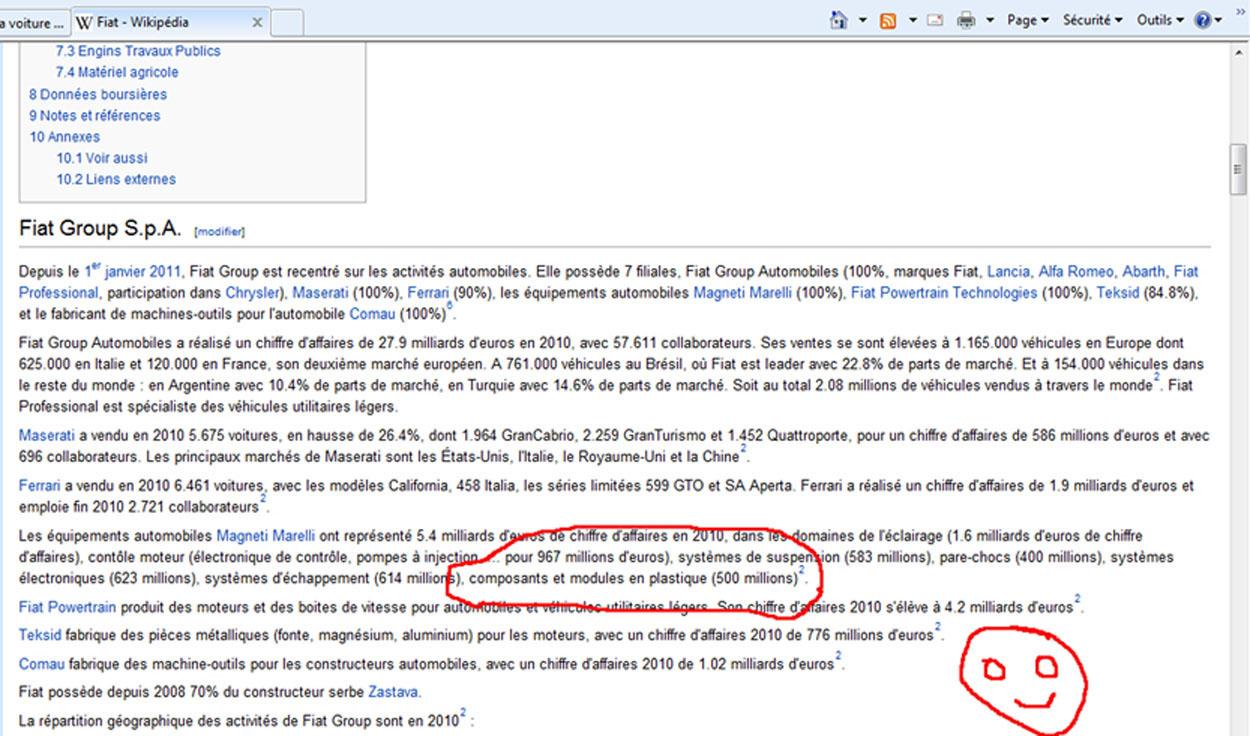
Task: Open the Outils menu
Action: click(1160, 20)
